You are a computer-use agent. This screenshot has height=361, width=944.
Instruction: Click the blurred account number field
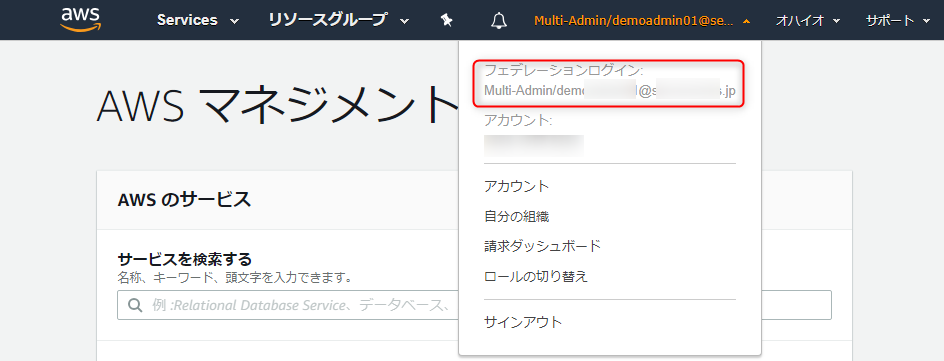coord(534,146)
